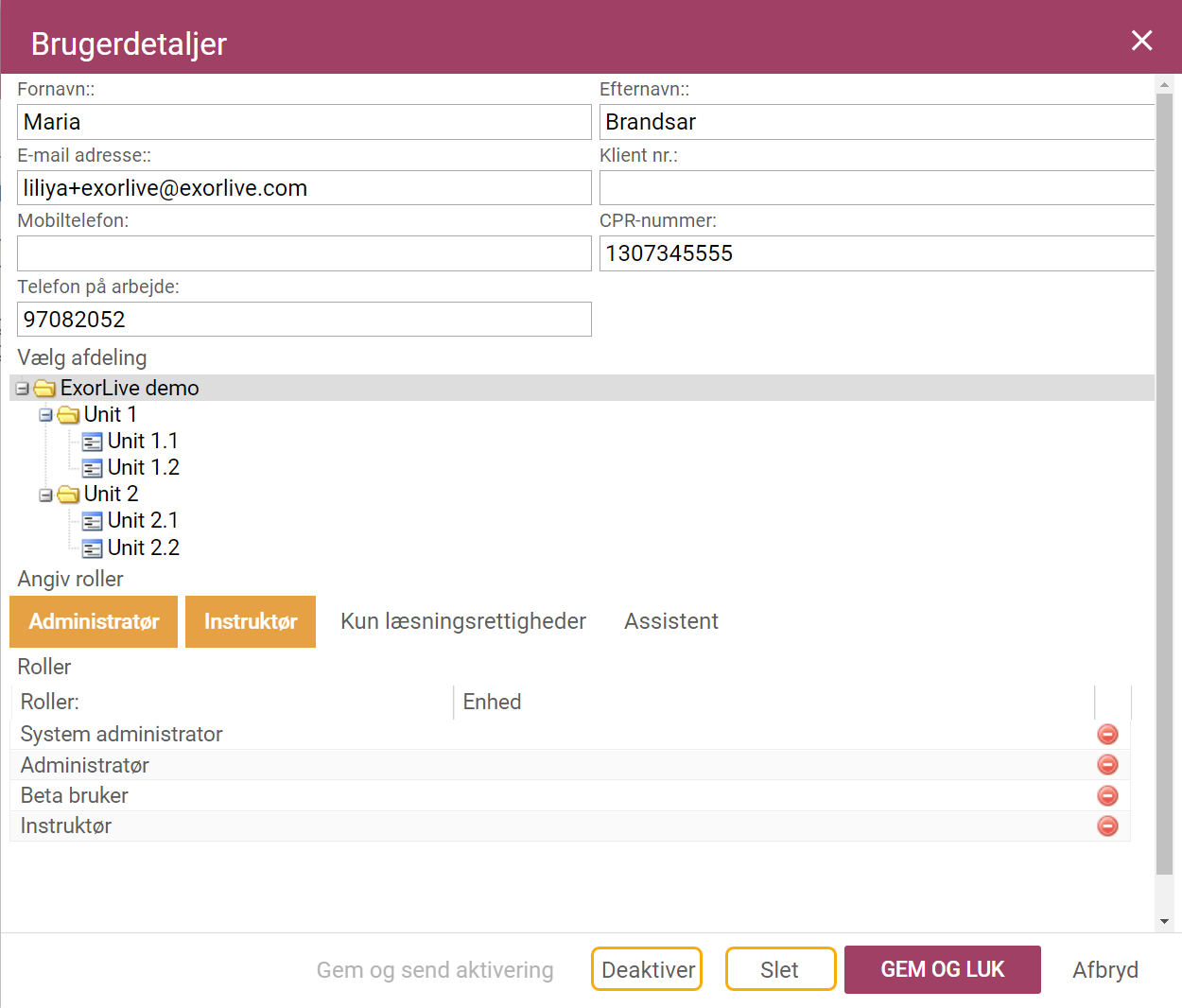The height and width of the screenshot is (1008, 1182).
Task: Focus the CPR-nummer field
Action: tap(877, 253)
